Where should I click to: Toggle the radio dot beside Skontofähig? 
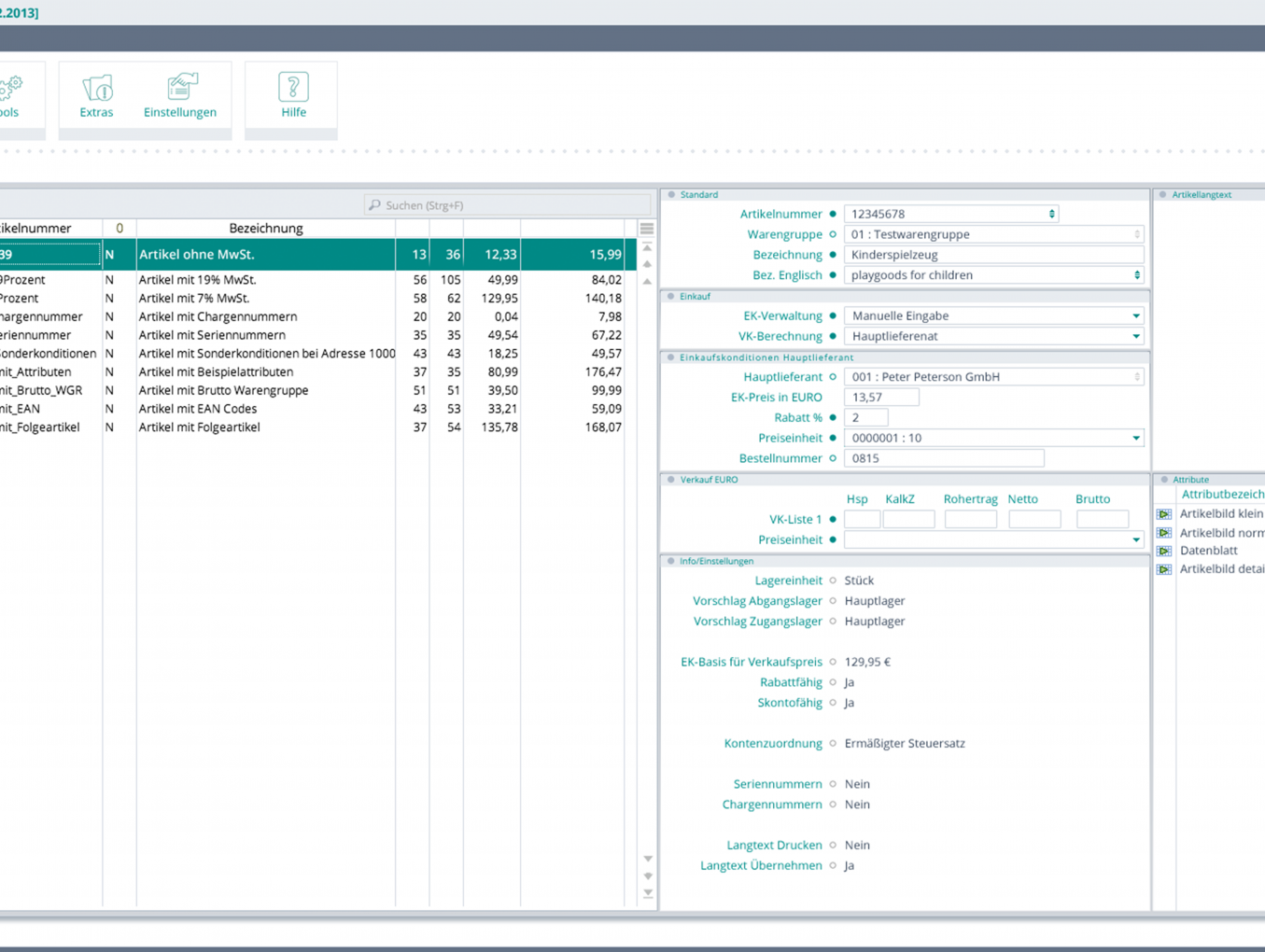pyautogui.click(x=833, y=703)
